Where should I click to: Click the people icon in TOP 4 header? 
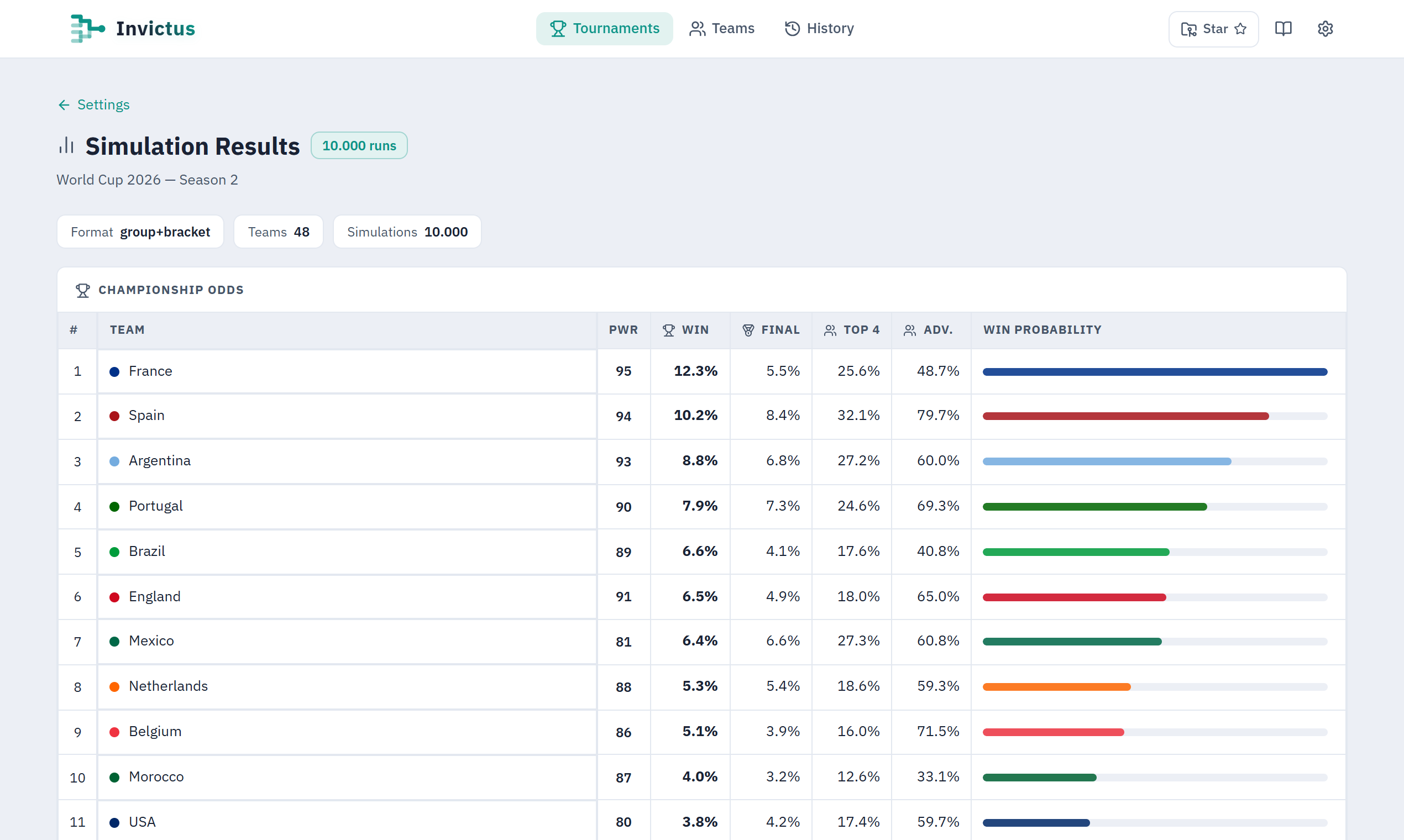click(x=830, y=330)
